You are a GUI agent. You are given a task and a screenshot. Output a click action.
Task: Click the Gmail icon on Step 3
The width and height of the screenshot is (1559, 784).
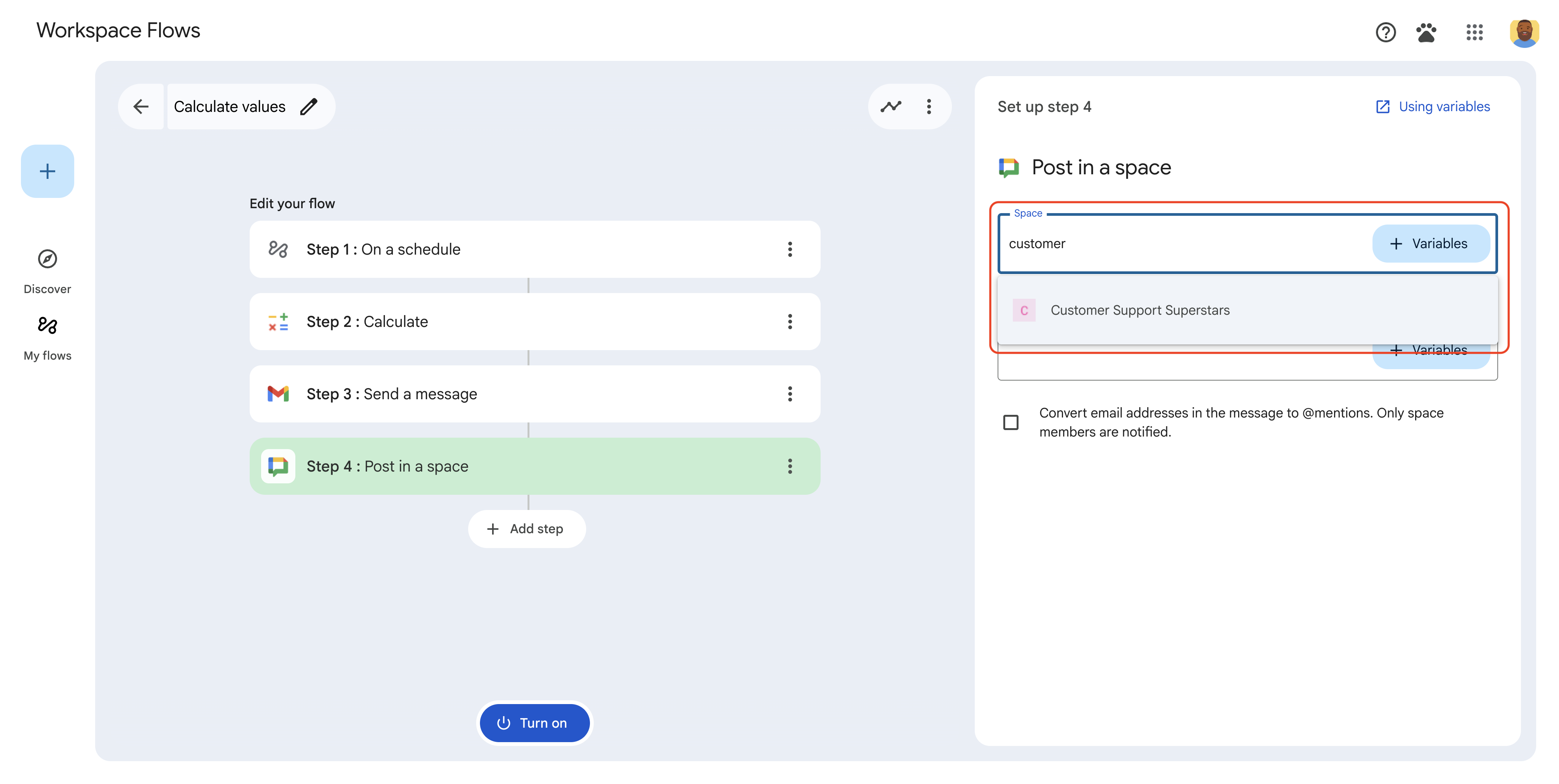[278, 394]
